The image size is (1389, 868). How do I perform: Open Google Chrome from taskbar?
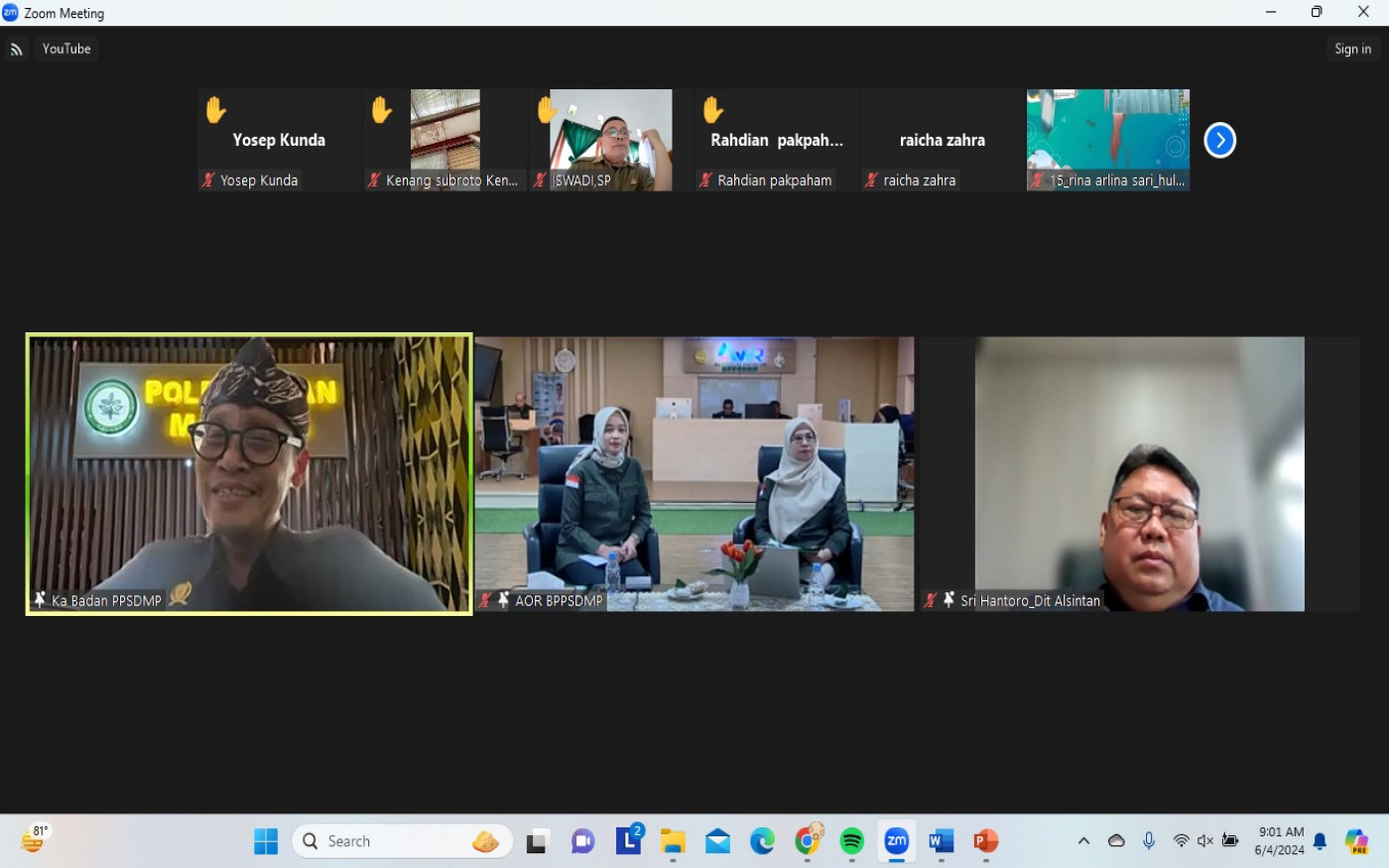click(x=808, y=841)
